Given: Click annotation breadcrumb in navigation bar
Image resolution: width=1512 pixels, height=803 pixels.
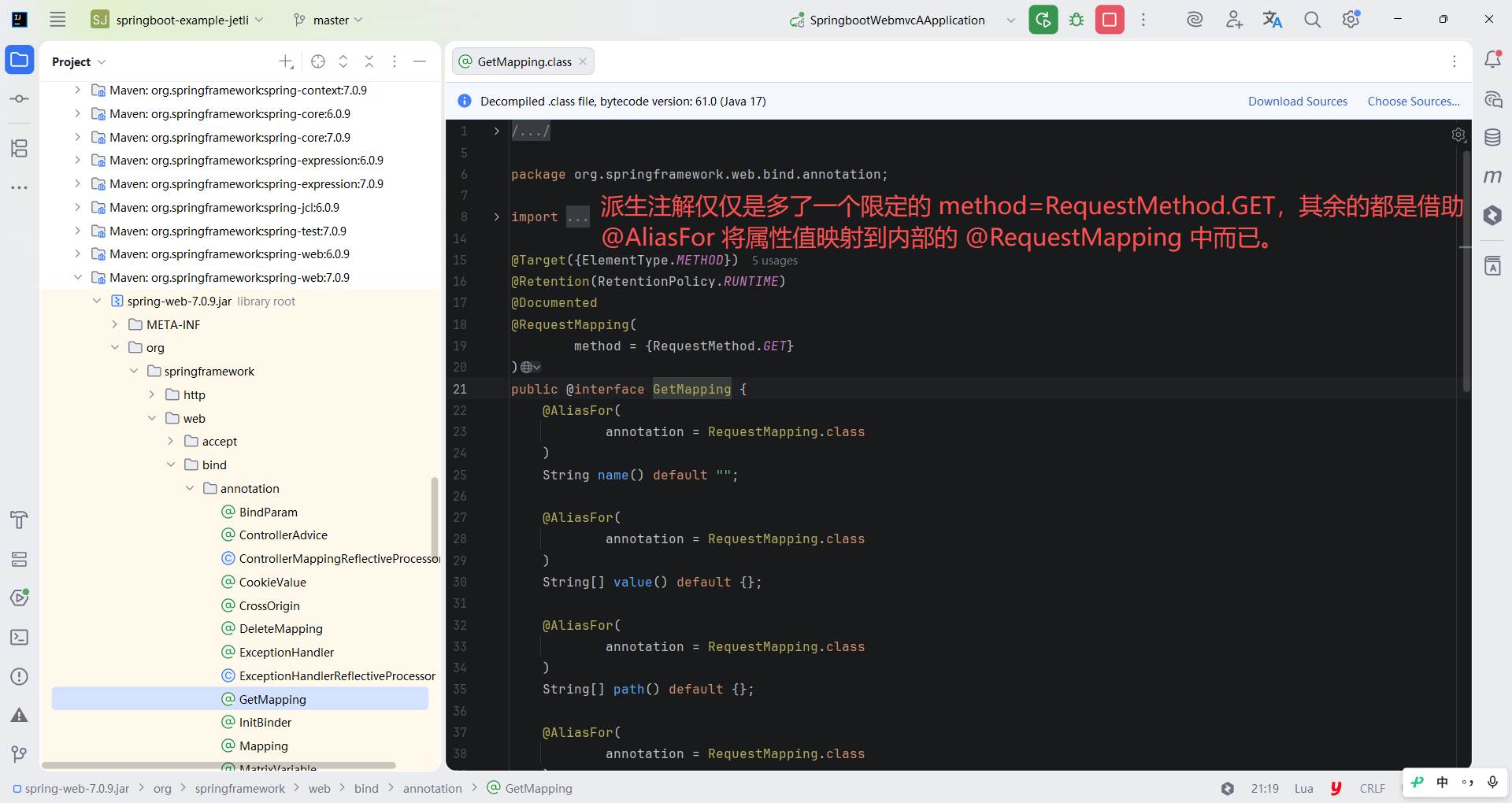Looking at the screenshot, I should [432, 788].
